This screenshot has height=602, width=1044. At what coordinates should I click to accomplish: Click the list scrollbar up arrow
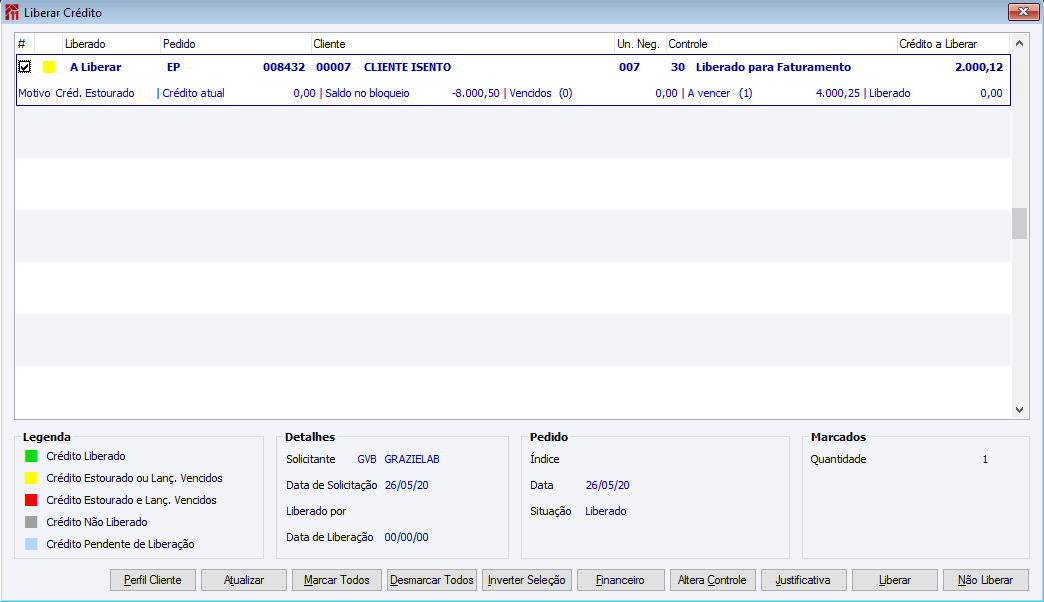(1019, 43)
